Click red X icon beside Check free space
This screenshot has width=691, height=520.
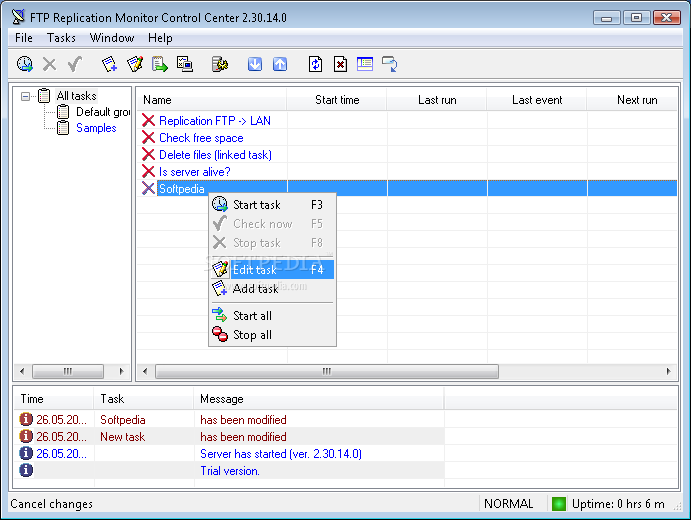click(x=149, y=137)
